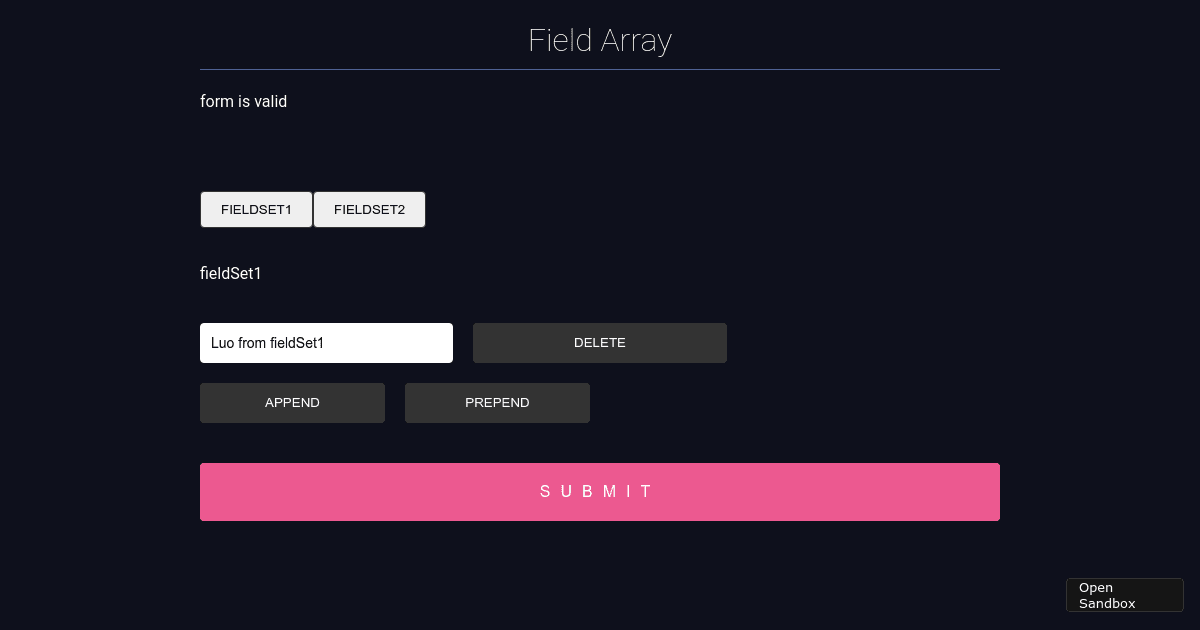Click the 'Luo from fieldSet1' text field

(326, 343)
